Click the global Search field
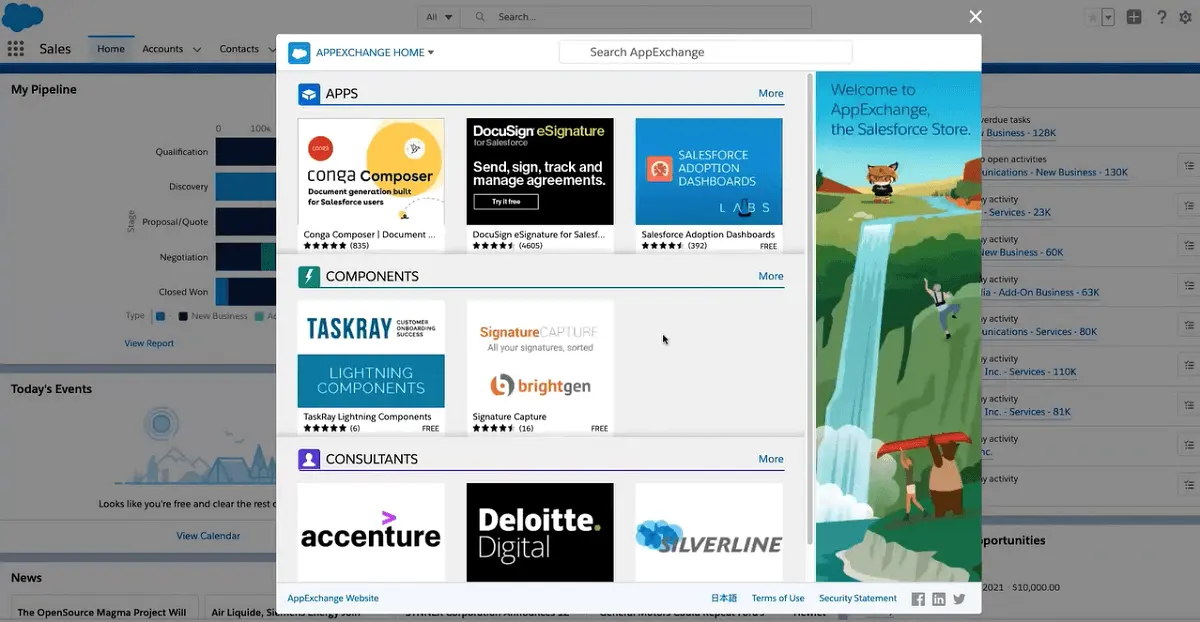The width and height of the screenshot is (1200, 622). 636,17
